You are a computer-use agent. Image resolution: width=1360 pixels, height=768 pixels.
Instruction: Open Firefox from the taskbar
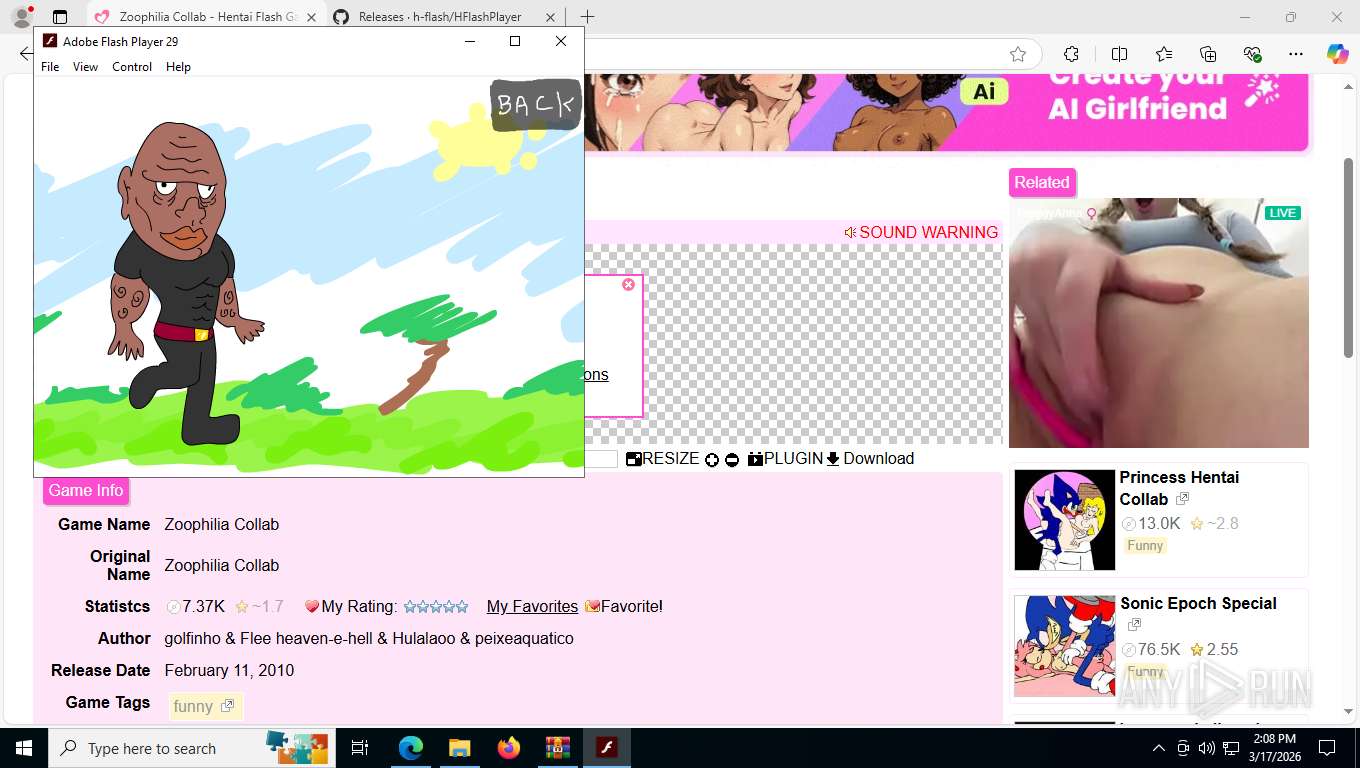tap(509, 748)
